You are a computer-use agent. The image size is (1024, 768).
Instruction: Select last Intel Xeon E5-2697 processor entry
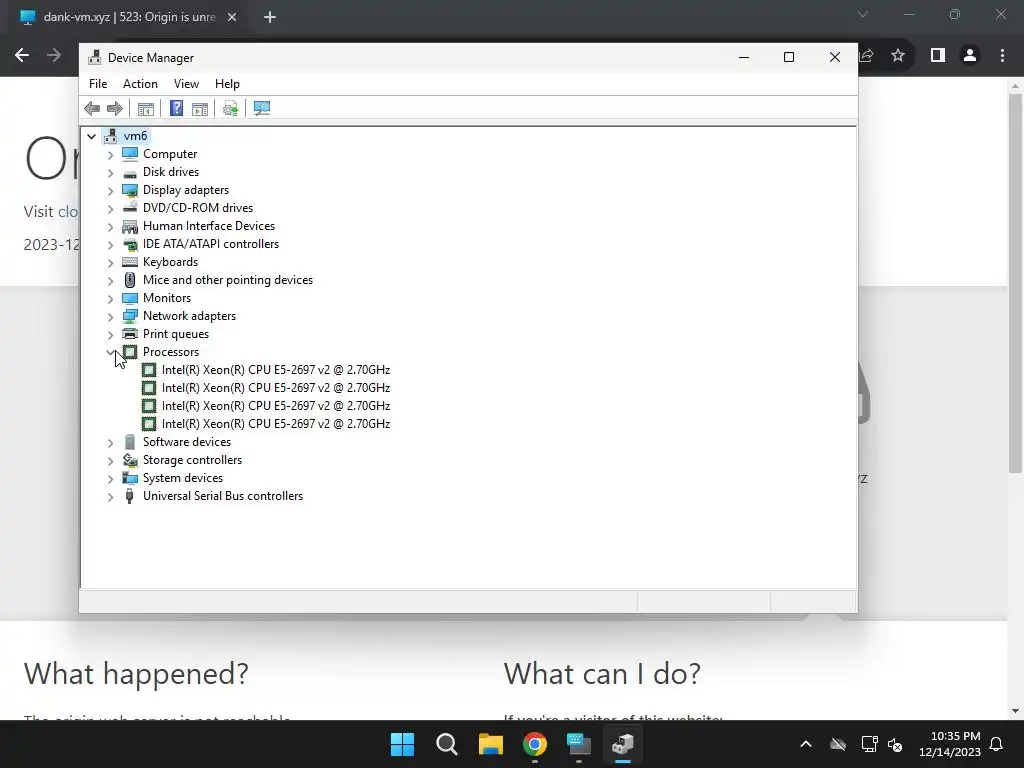click(x=276, y=424)
